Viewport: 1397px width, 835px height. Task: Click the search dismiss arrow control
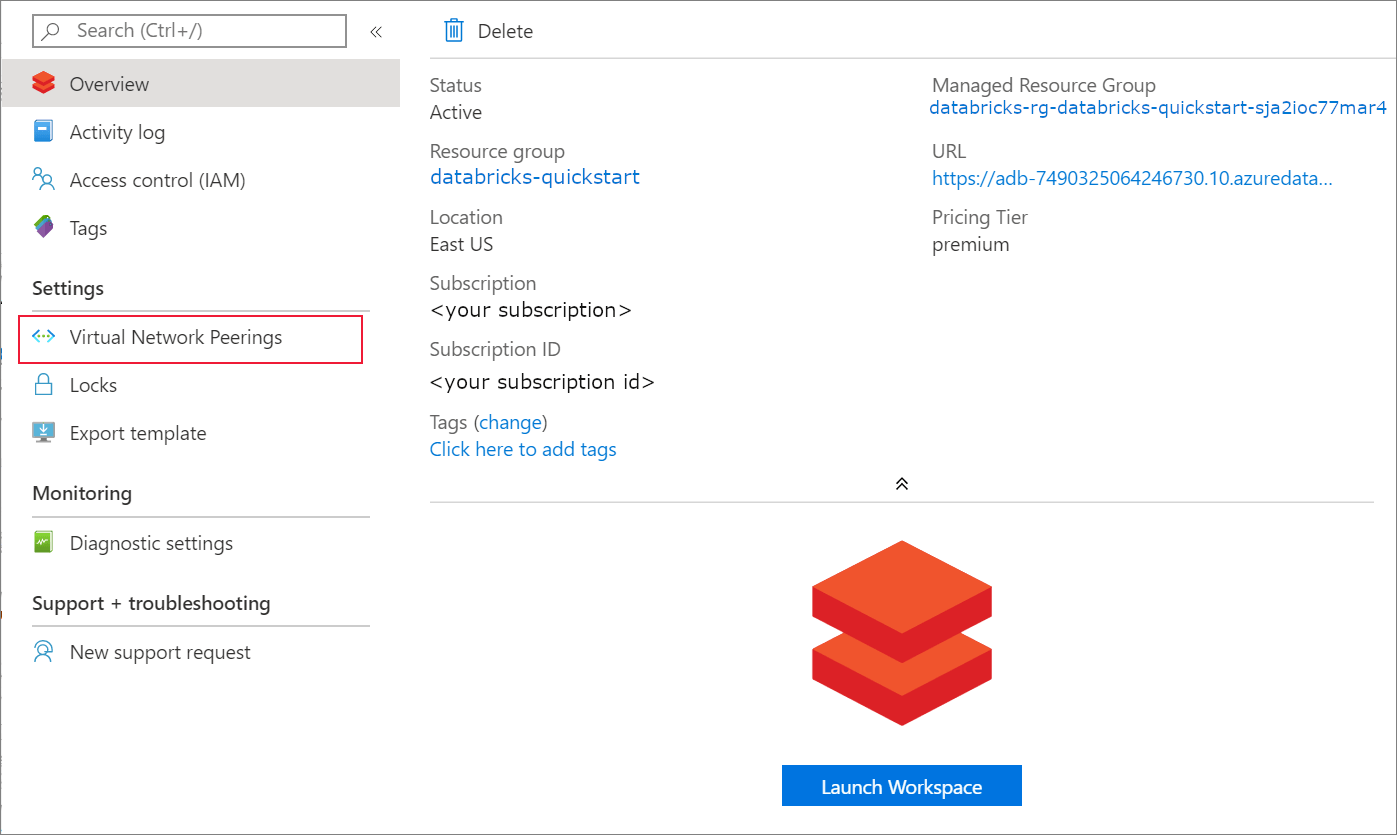coord(376,31)
